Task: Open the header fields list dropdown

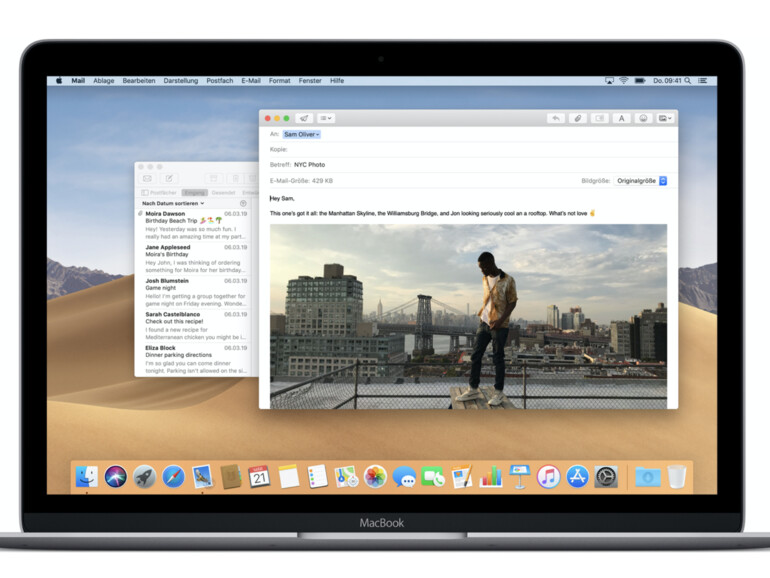Action: click(x=326, y=118)
